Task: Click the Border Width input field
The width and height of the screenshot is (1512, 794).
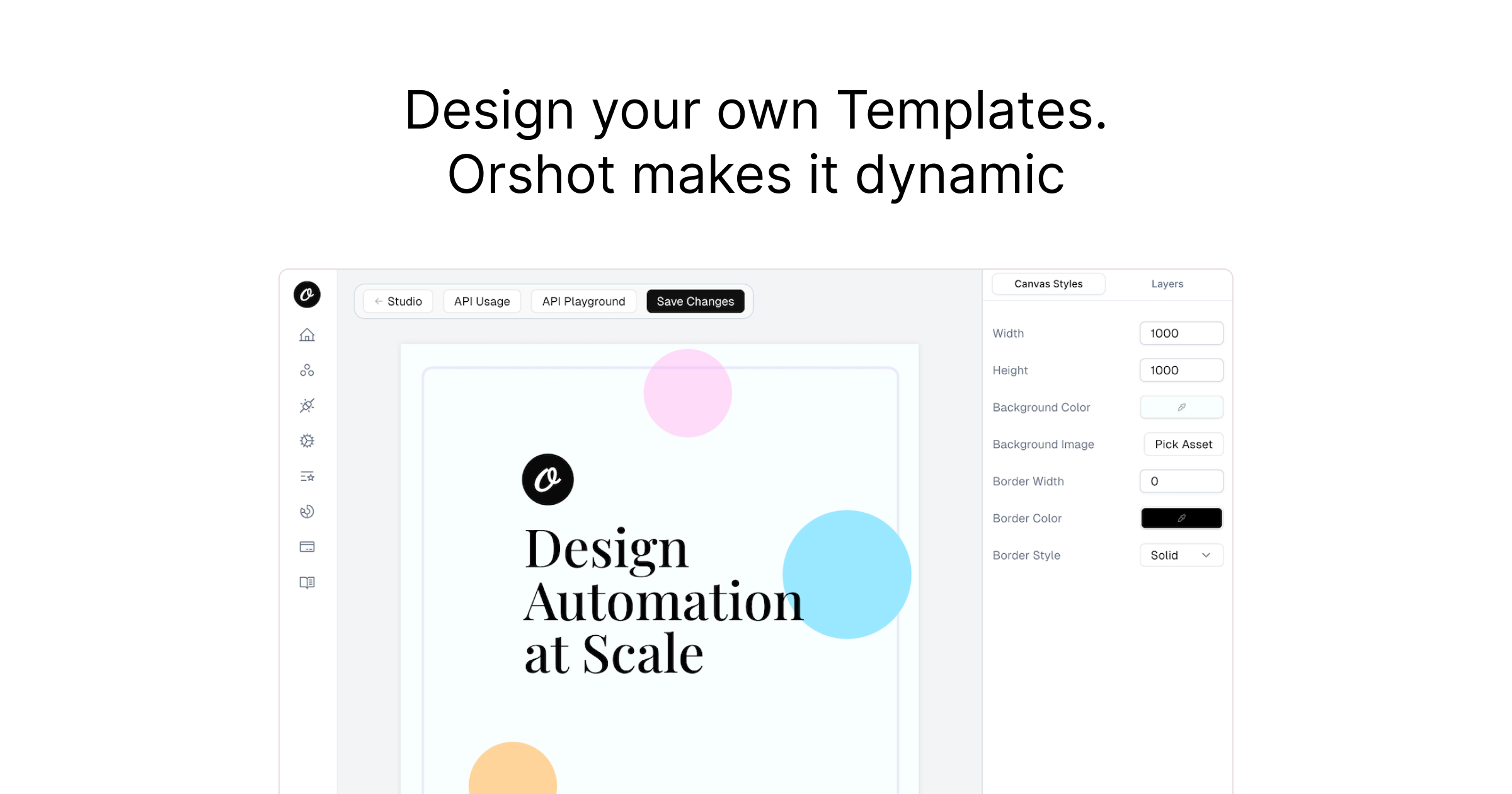Action: pyautogui.click(x=1181, y=481)
